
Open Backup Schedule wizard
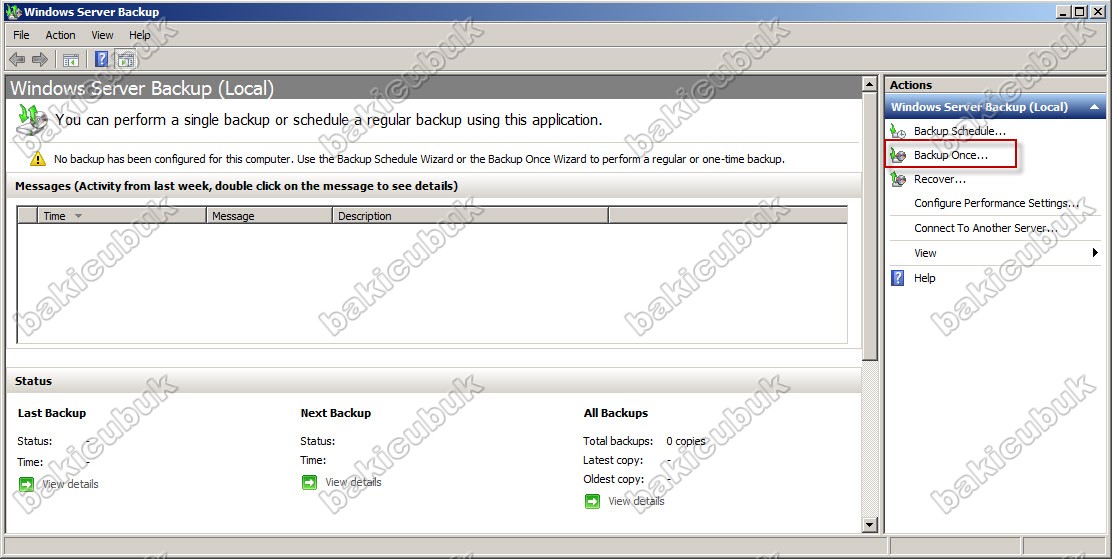[960, 131]
